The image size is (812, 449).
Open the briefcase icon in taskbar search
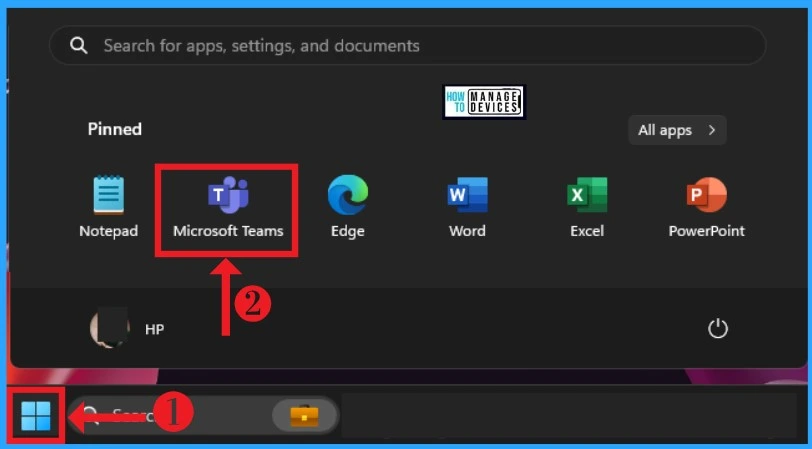click(304, 415)
